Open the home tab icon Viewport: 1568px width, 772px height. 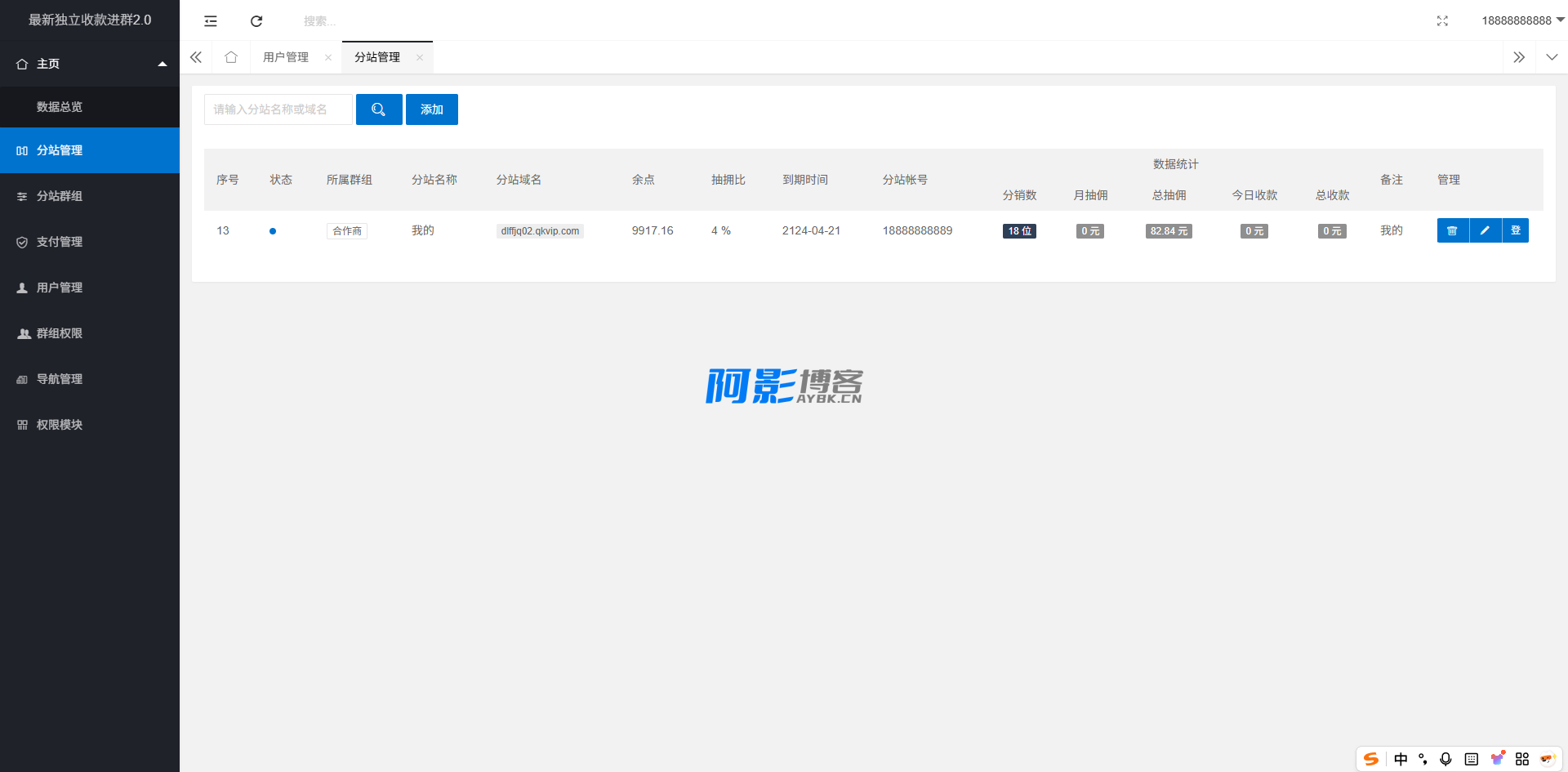pos(231,57)
